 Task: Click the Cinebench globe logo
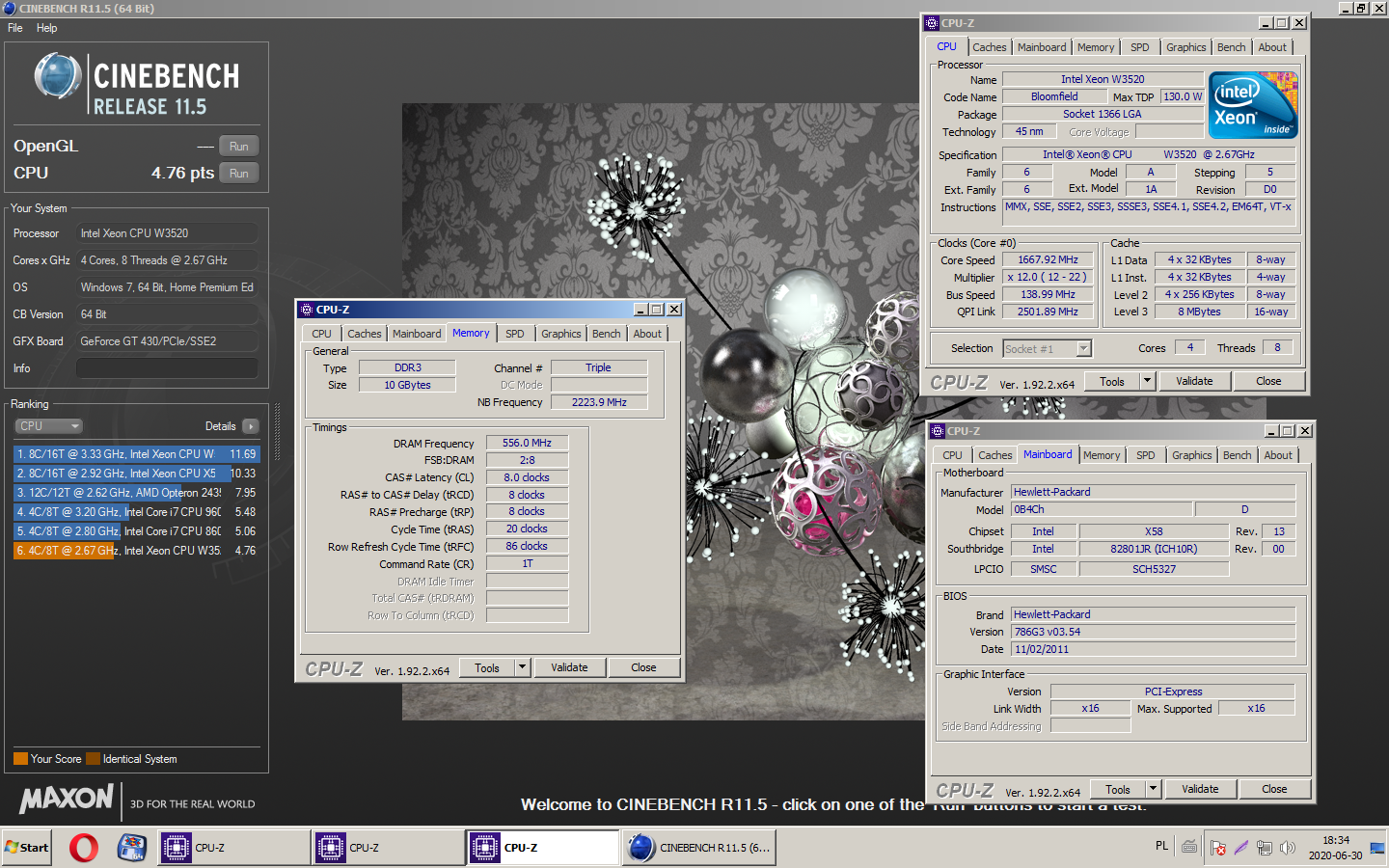(x=58, y=76)
